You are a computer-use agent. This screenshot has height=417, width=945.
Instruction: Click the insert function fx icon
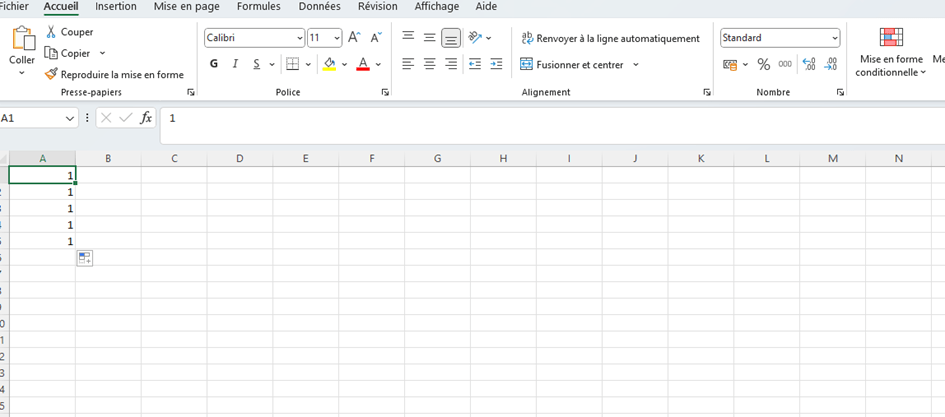(x=146, y=118)
